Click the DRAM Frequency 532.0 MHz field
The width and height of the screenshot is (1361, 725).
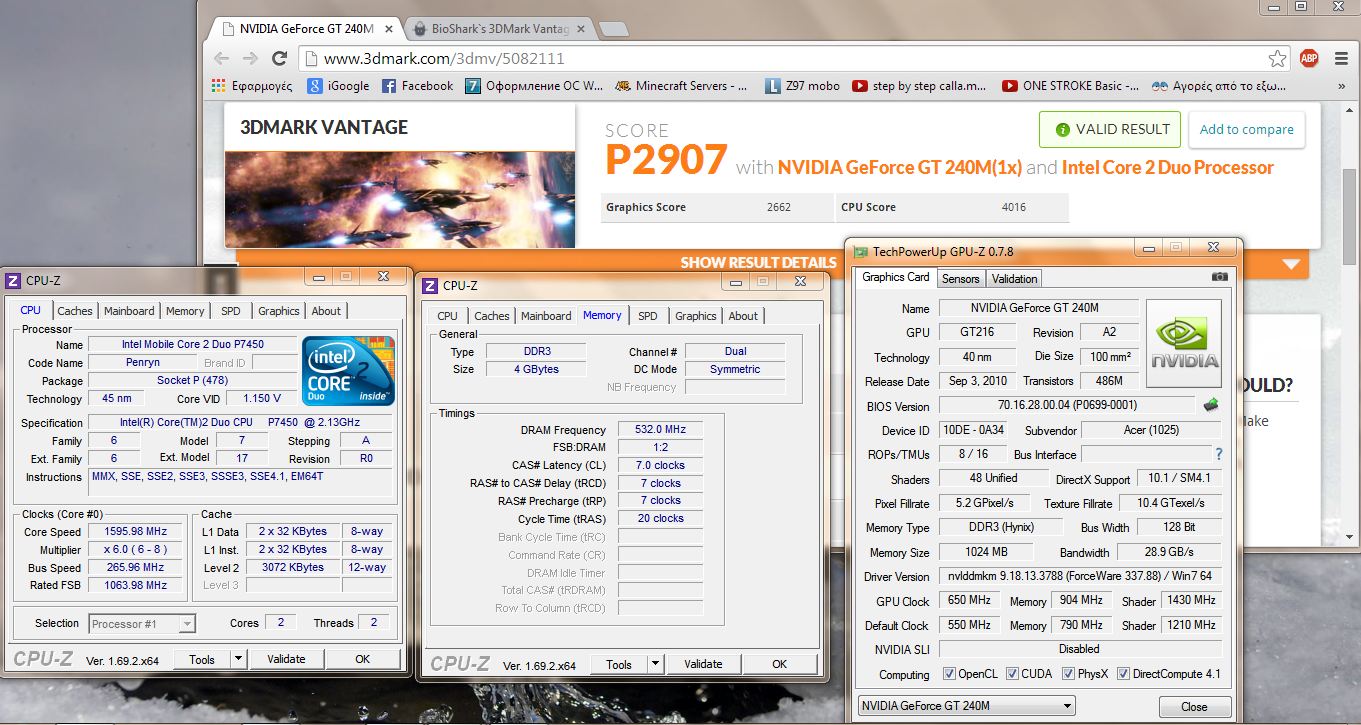[x=659, y=429]
